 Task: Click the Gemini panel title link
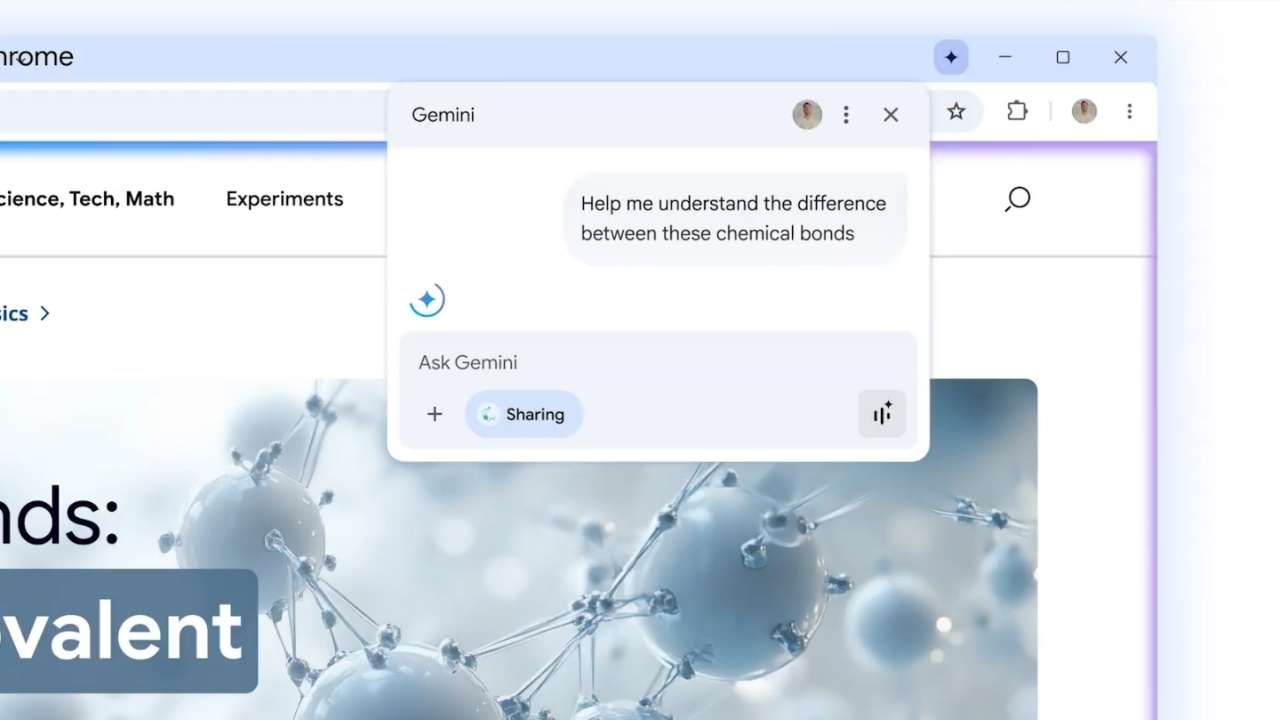(x=442, y=114)
